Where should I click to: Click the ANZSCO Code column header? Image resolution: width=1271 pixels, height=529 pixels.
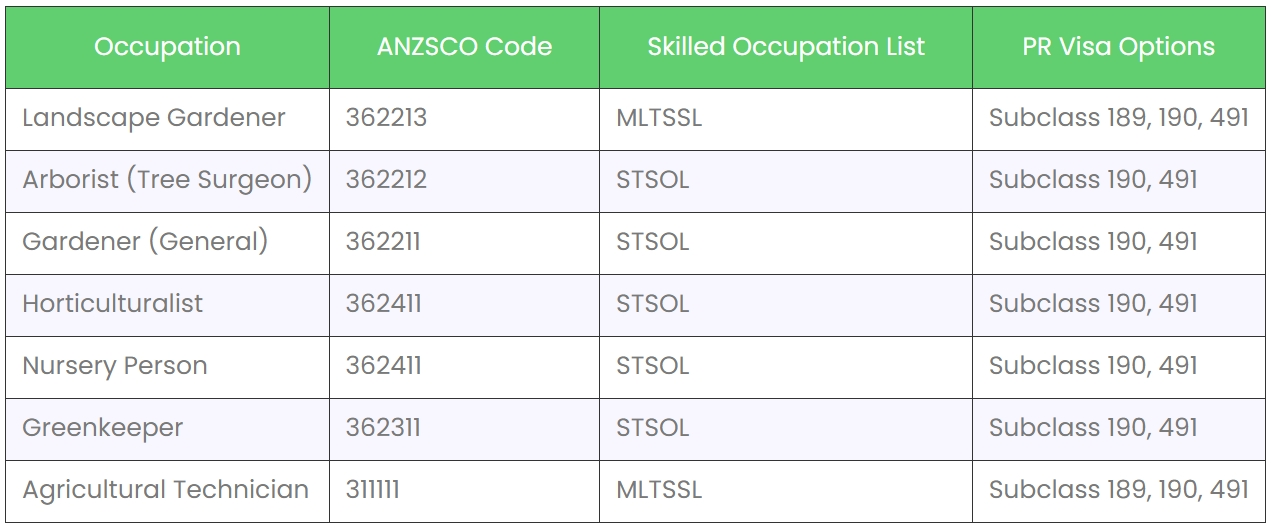coord(464,47)
